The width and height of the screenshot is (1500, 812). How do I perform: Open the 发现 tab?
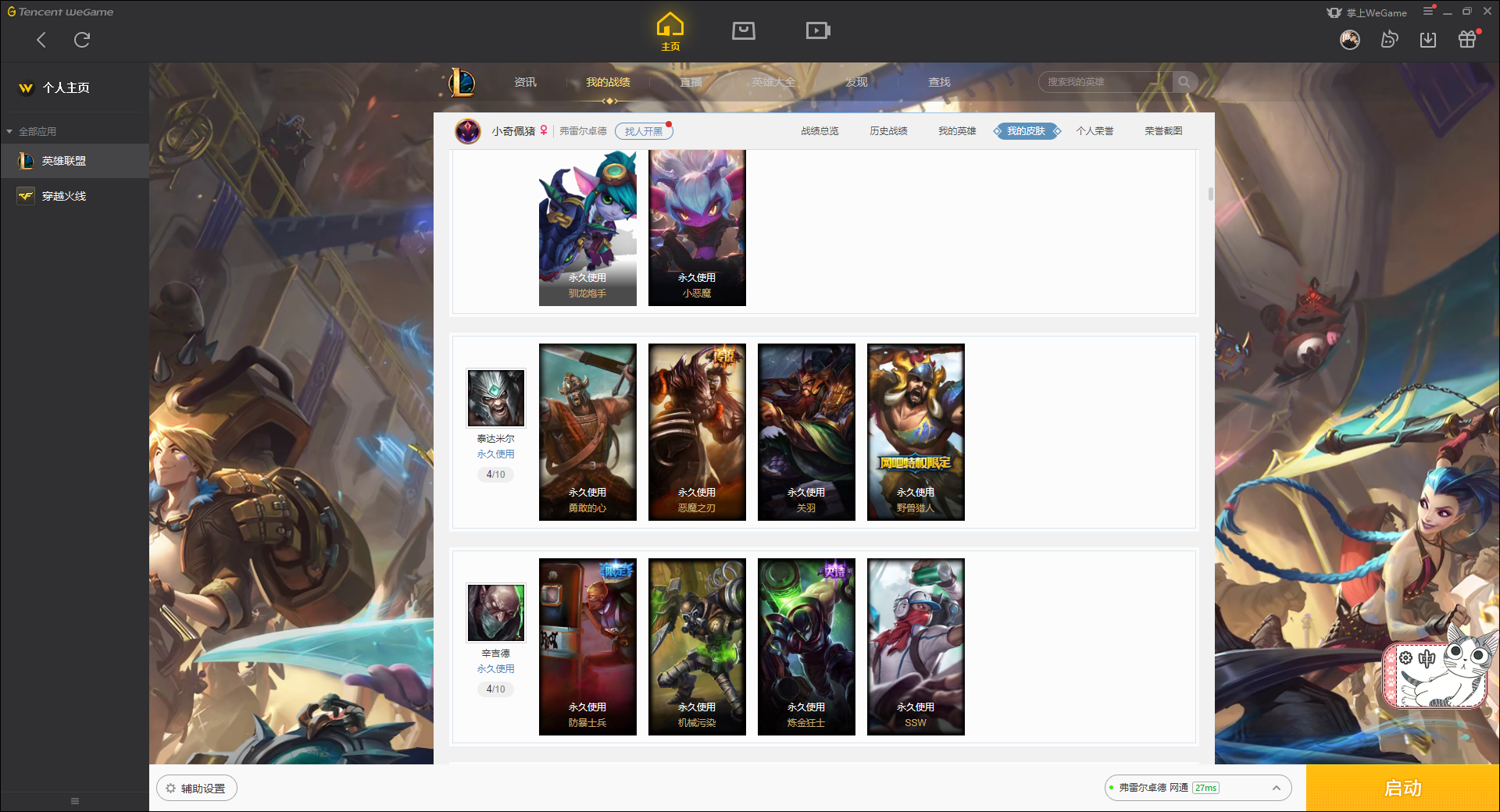coord(856,82)
